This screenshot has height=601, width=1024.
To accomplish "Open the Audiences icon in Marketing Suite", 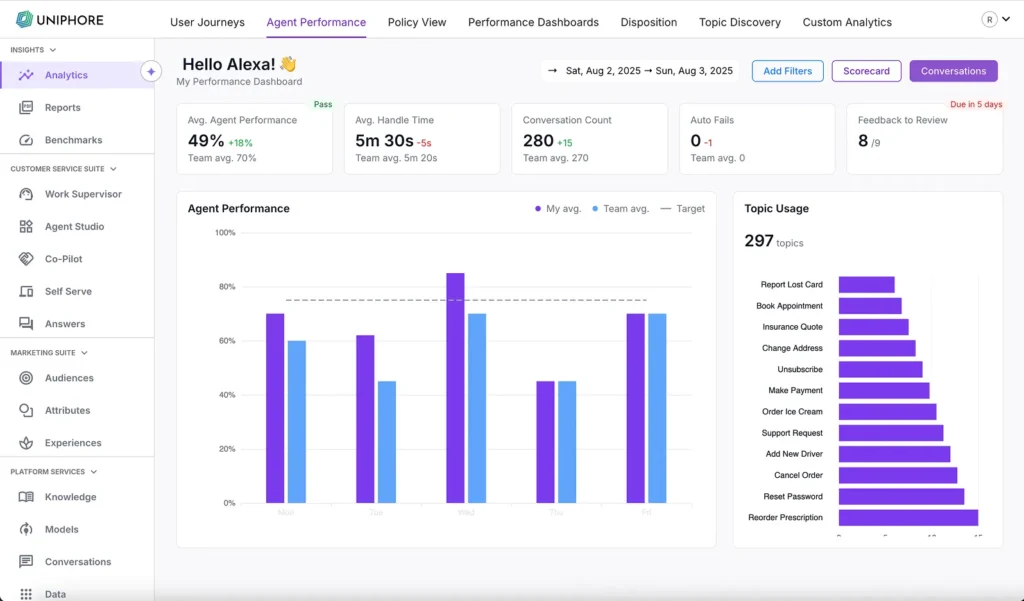I will 26,378.
